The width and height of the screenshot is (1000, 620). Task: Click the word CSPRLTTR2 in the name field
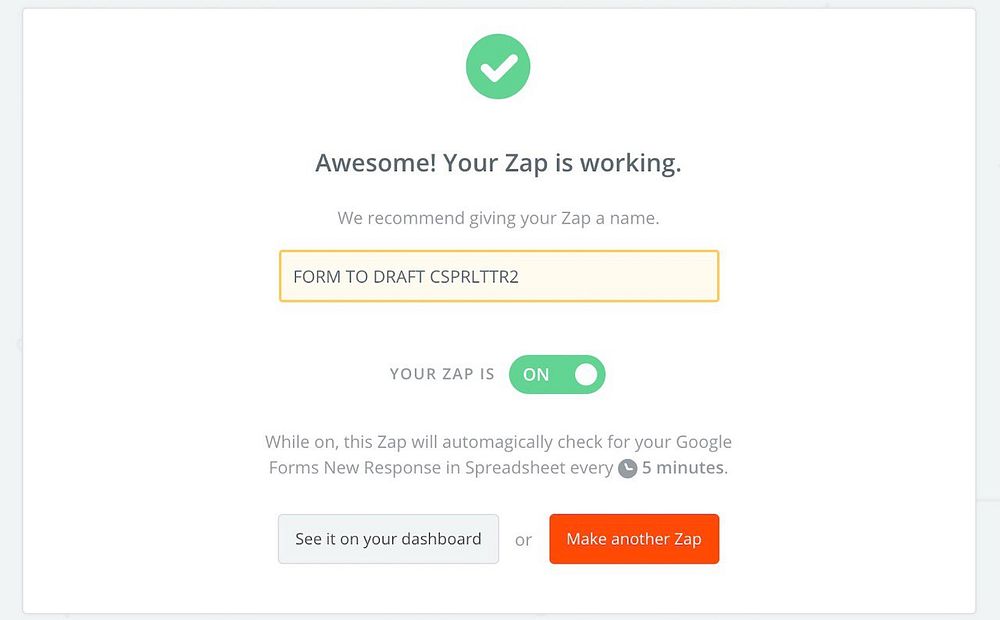click(x=474, y=277)
